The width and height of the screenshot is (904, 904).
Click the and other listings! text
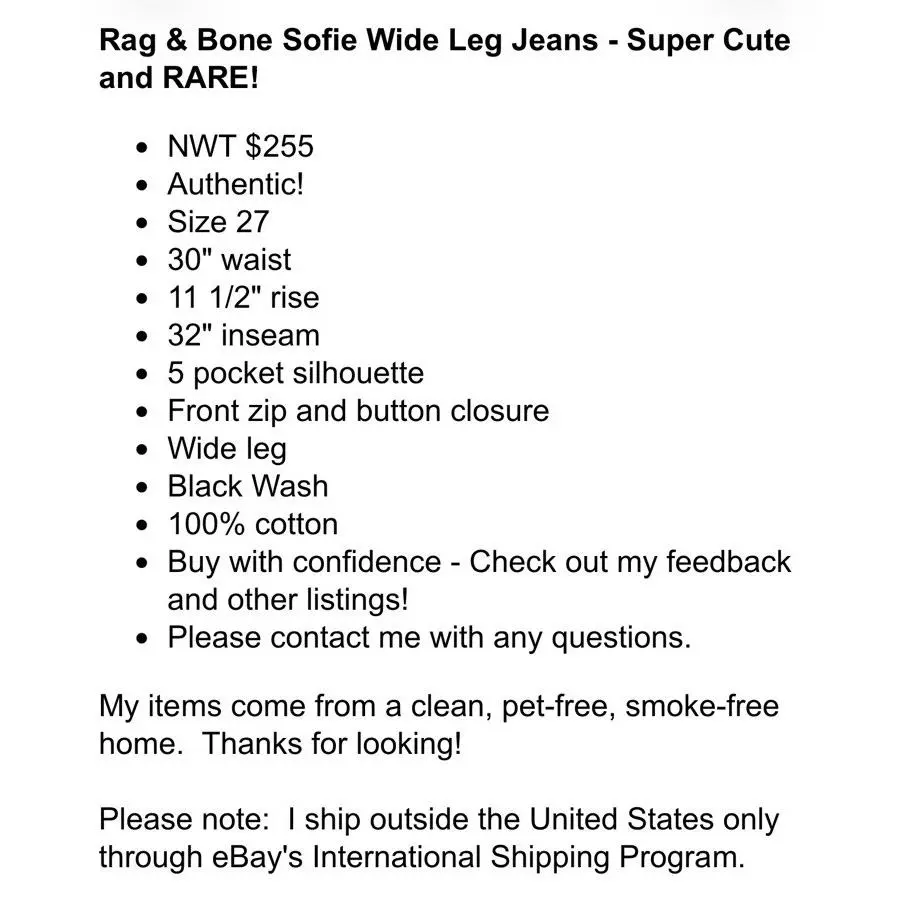tap(288, 600)
